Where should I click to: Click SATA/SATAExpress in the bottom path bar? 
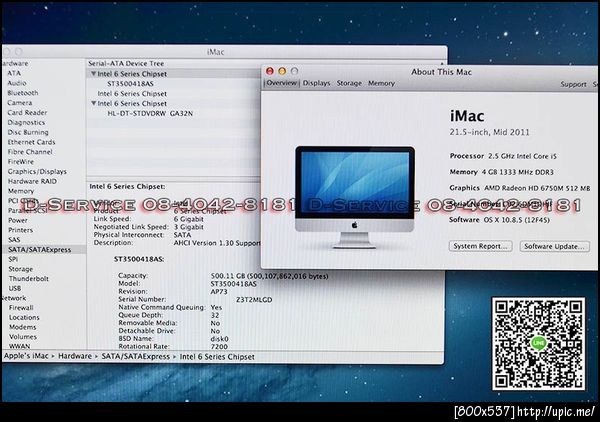tap(135, 356)
